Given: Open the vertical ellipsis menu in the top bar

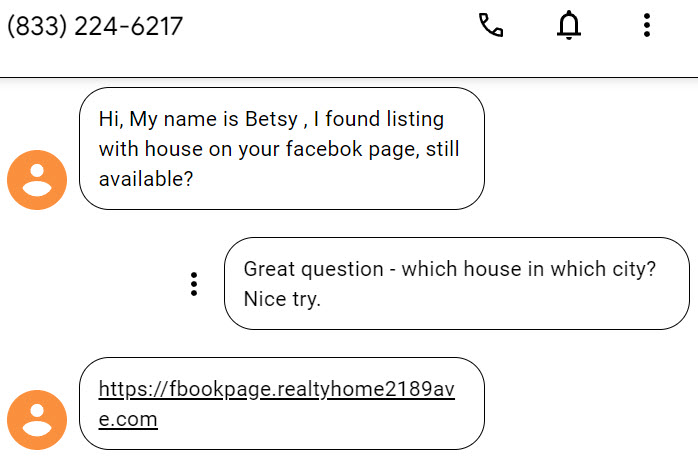Looking at the screenshot, I should click(x=647, y=25).
